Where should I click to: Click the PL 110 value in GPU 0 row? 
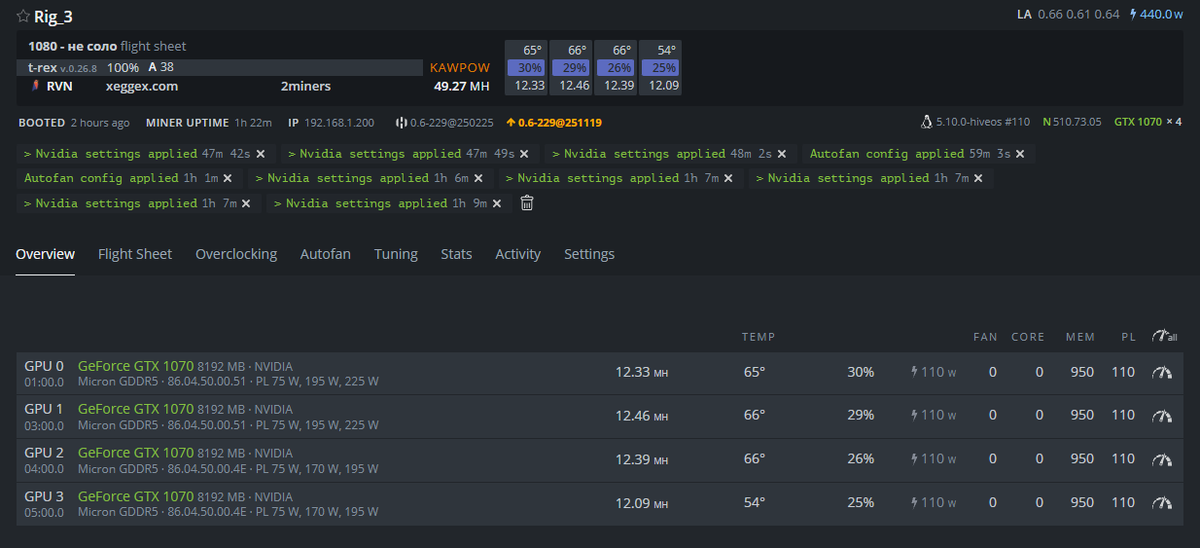(1123, 372)
